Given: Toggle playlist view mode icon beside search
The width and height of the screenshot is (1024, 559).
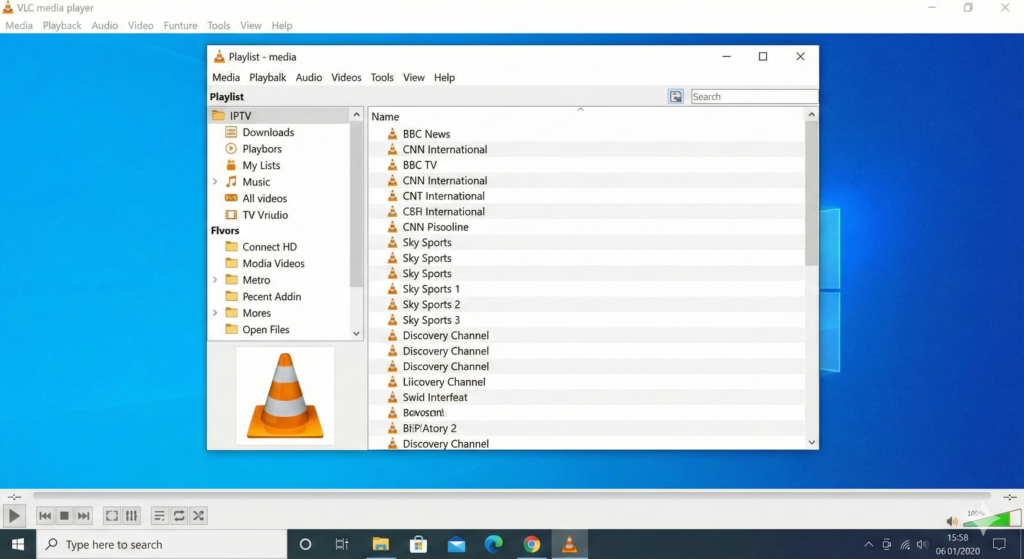Looking at the screenshot, I should (x=676, y=97).
